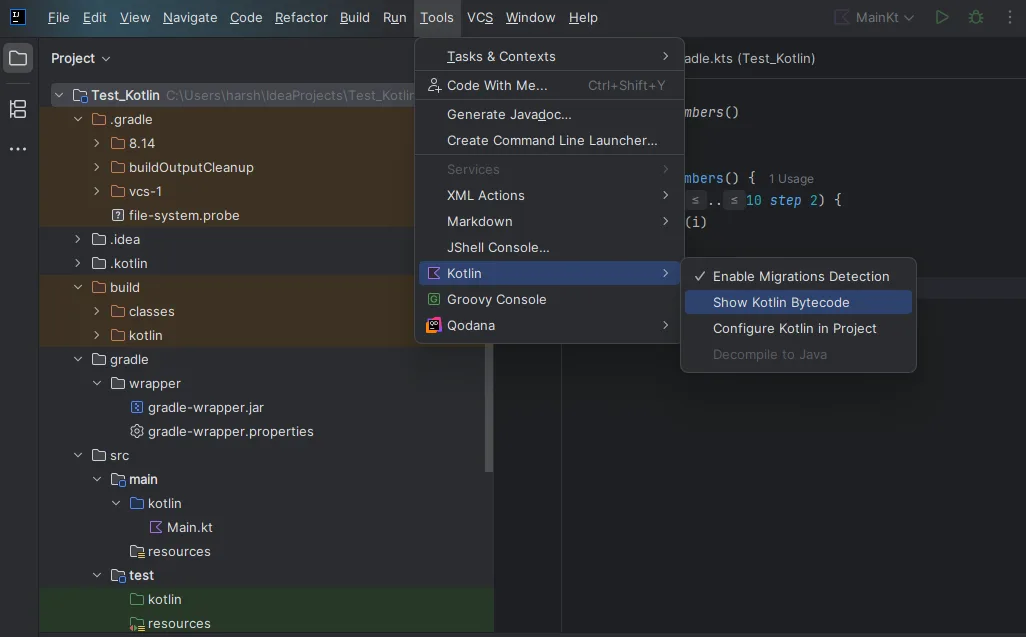Collapse the wrapper folder chevron

tap(97, 383)
